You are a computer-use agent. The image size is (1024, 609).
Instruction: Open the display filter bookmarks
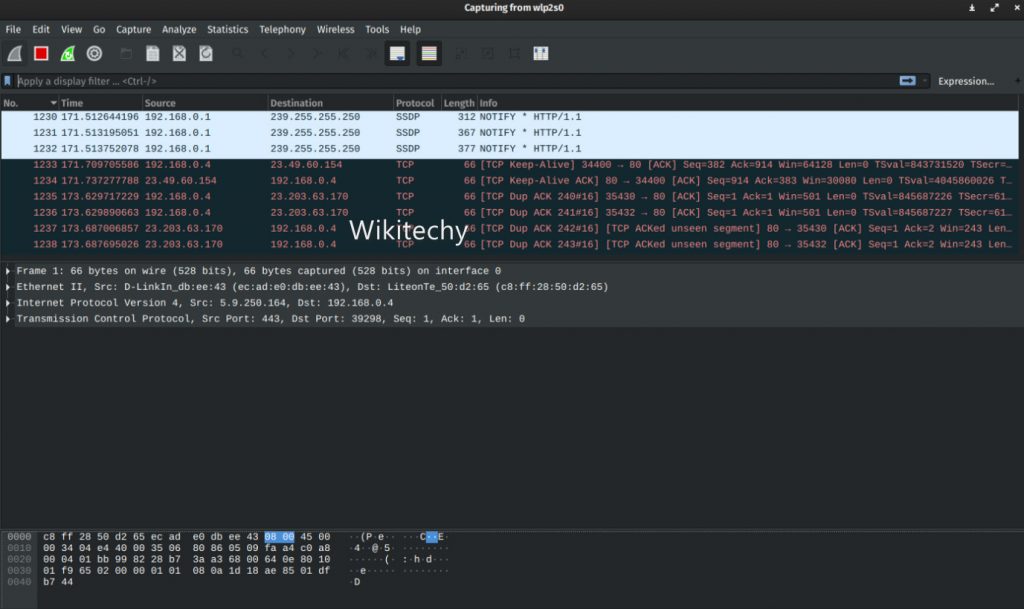(x=9, y=81)
